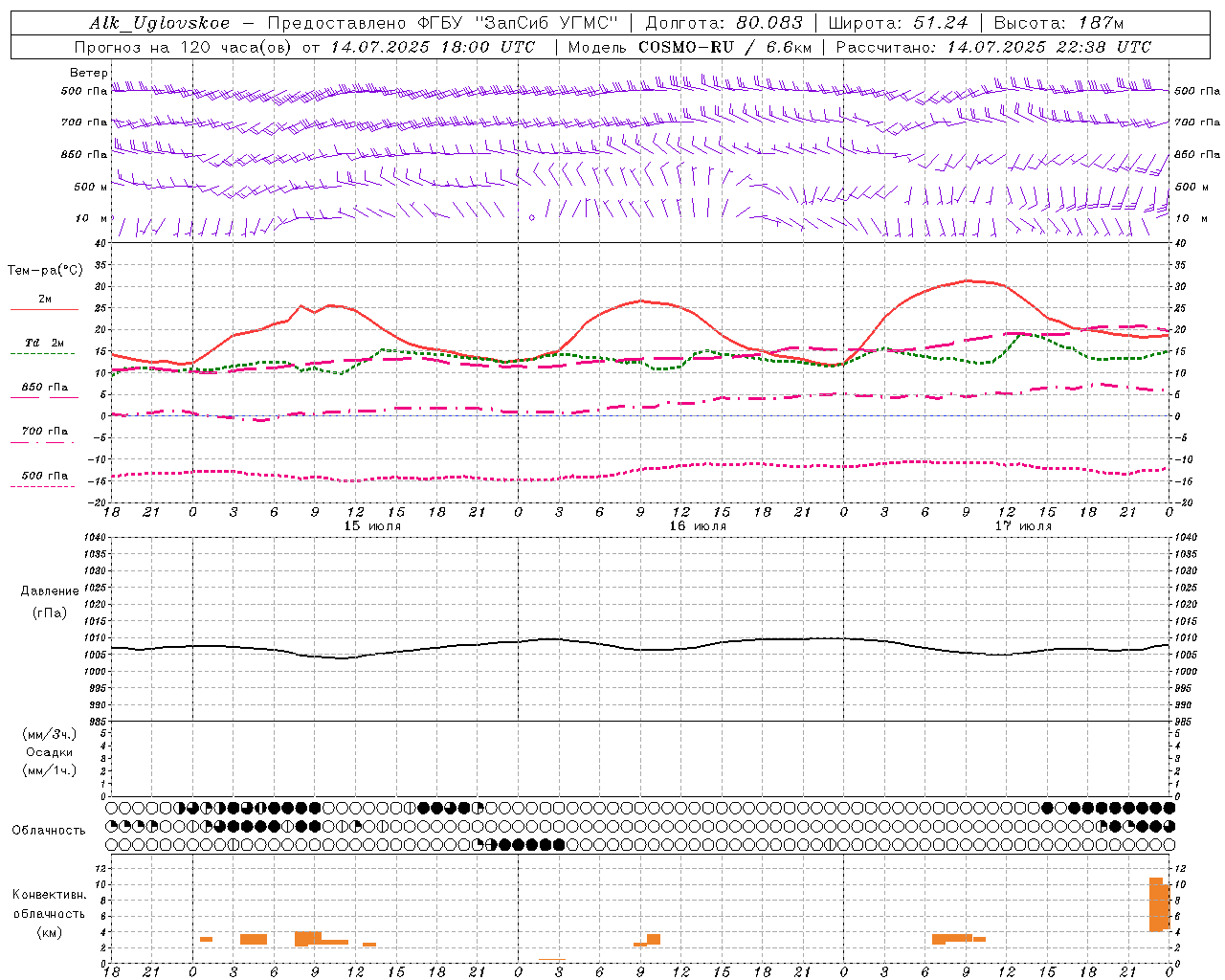Image resolution: width=1225 pixels, height=980 pixels.
Task: Click the tallest orange convective bar at chart end
Action: point(1156,904)
